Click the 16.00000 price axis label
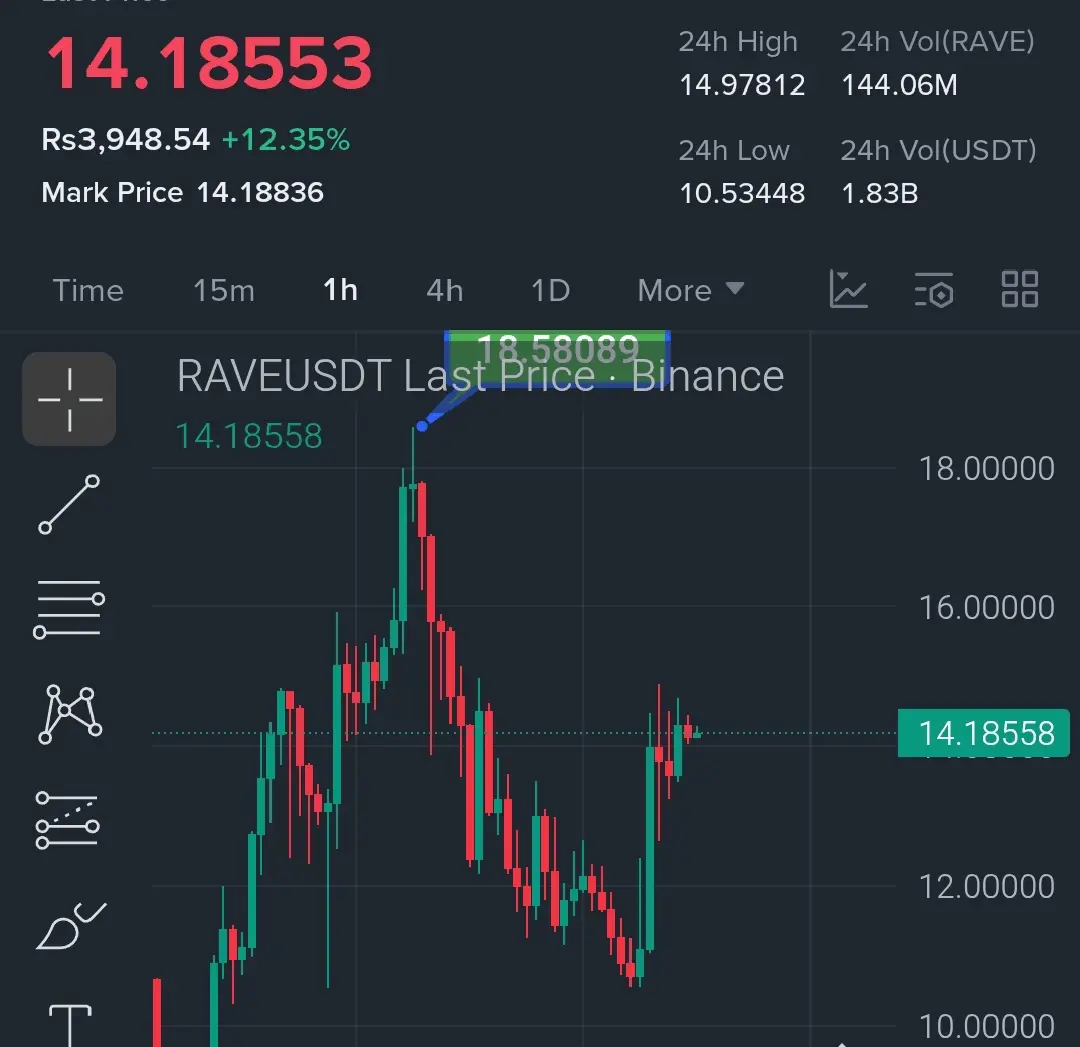The width and height of the screenshot is (1080, 1047). coord(986,608)
